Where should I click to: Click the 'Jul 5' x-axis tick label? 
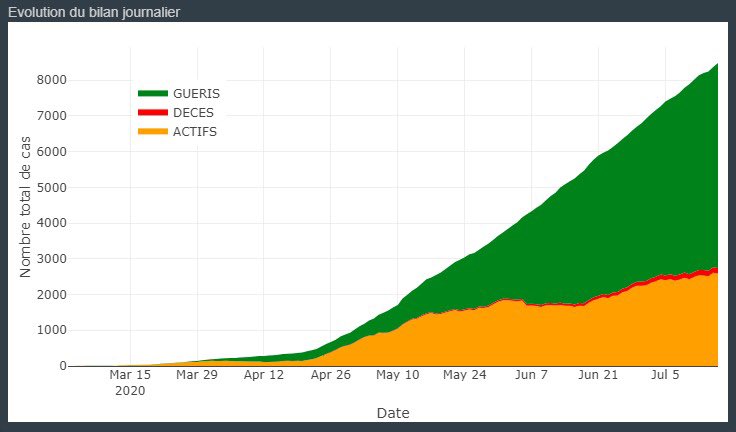(665, 375)
